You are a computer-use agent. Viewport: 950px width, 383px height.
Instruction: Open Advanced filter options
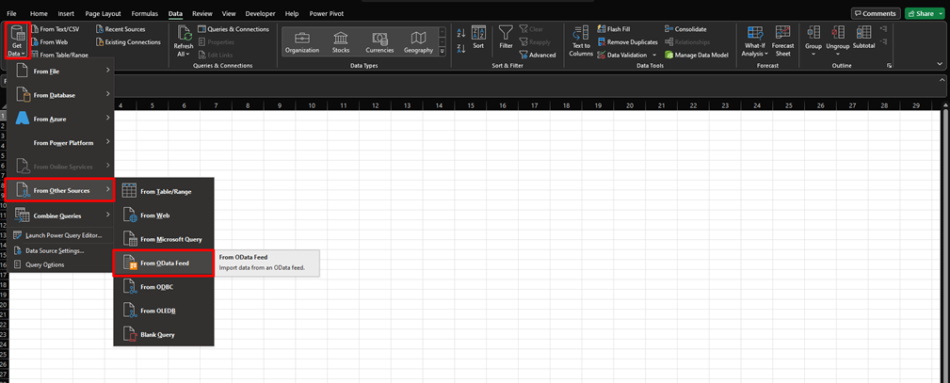537,55
